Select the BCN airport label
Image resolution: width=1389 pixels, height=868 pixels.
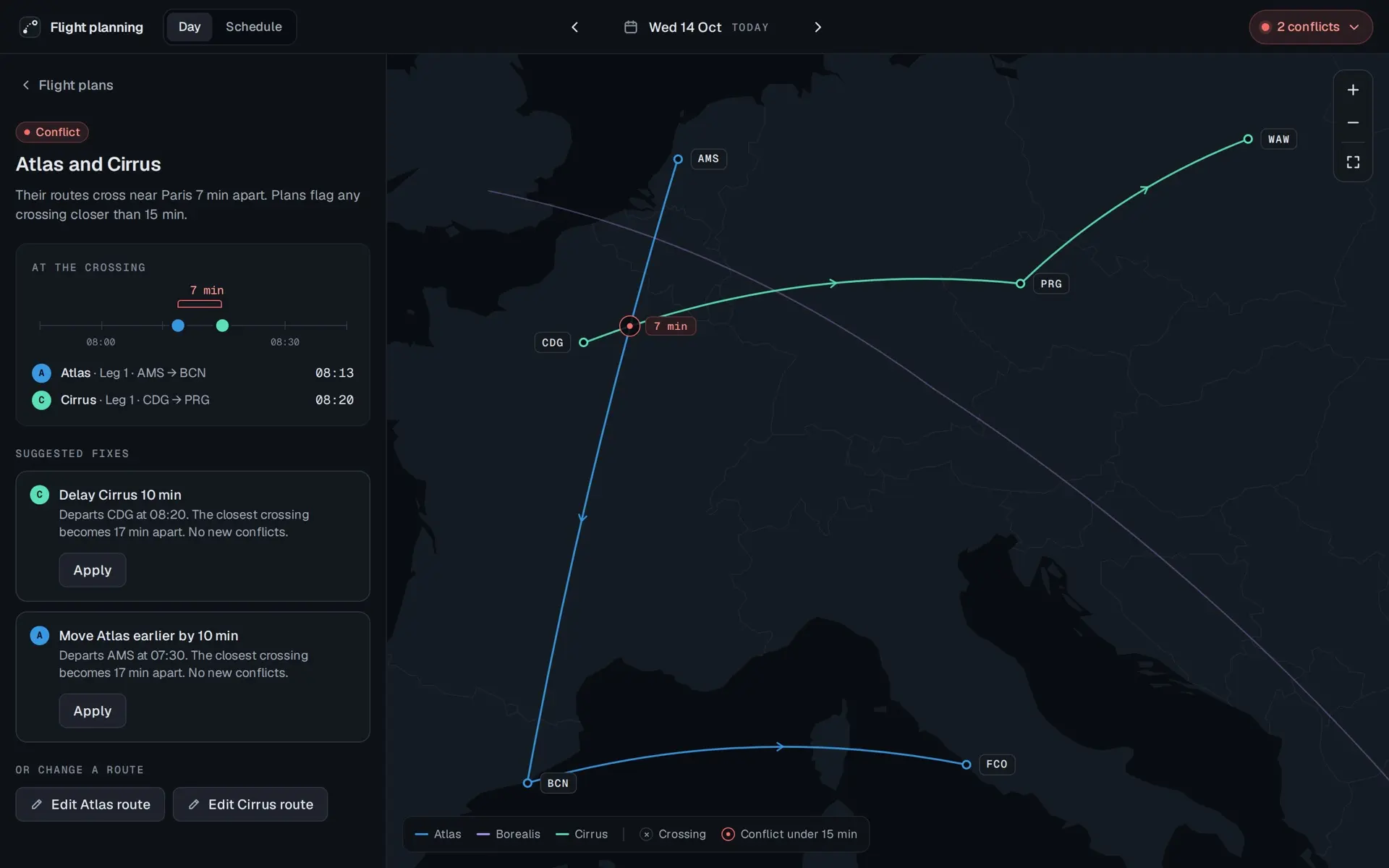(x=558, y=783)
